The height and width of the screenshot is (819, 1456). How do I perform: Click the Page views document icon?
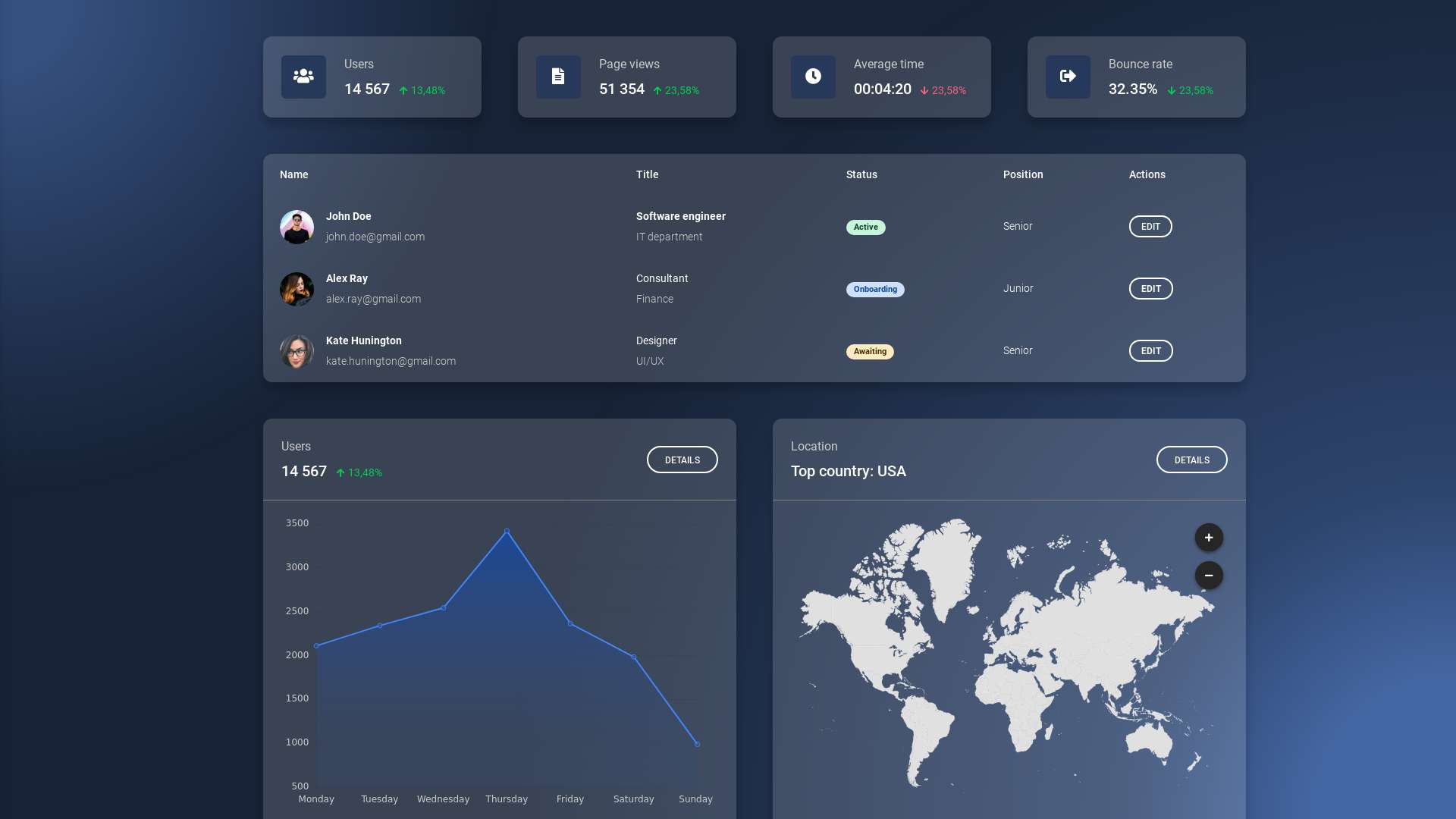pos(558,77)
